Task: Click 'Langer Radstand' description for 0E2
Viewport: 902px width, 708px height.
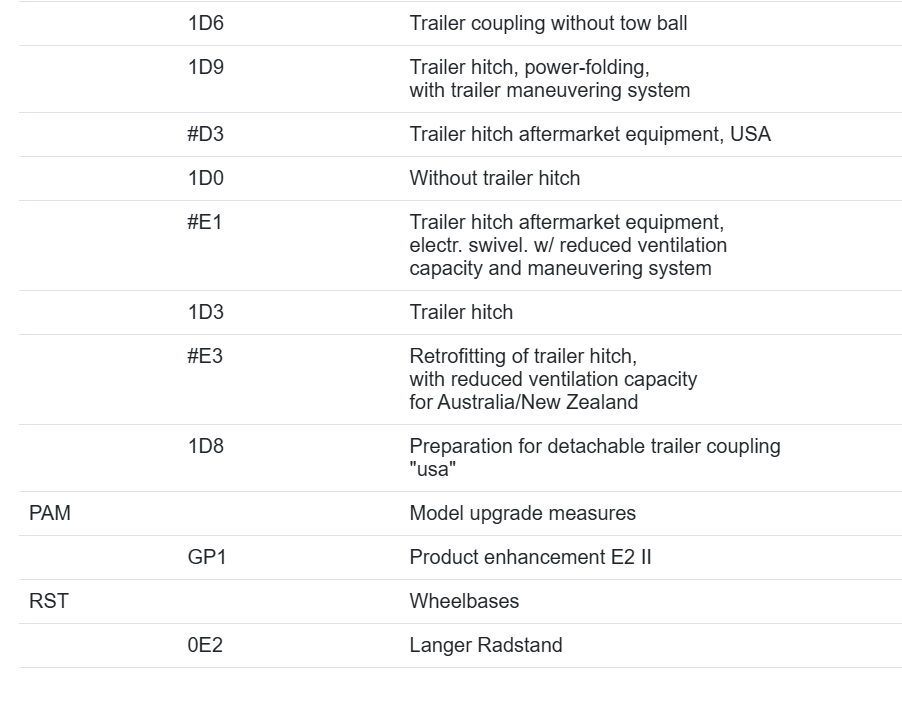Action: (x=486, y=645)
